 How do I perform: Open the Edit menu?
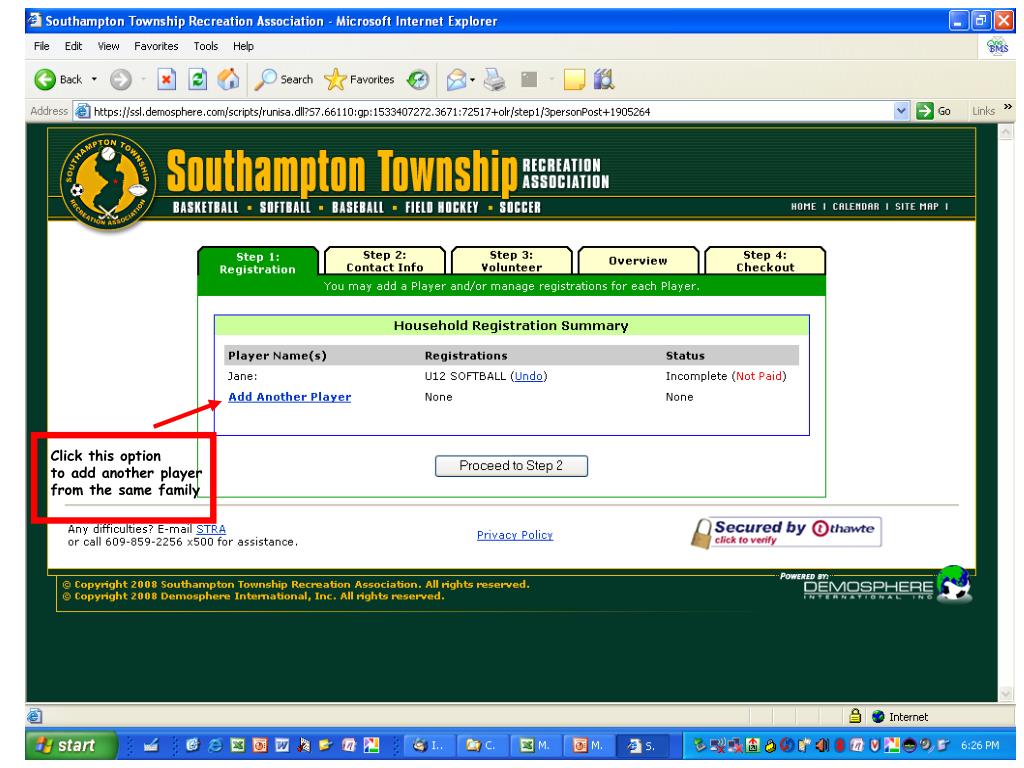(73, 46)
